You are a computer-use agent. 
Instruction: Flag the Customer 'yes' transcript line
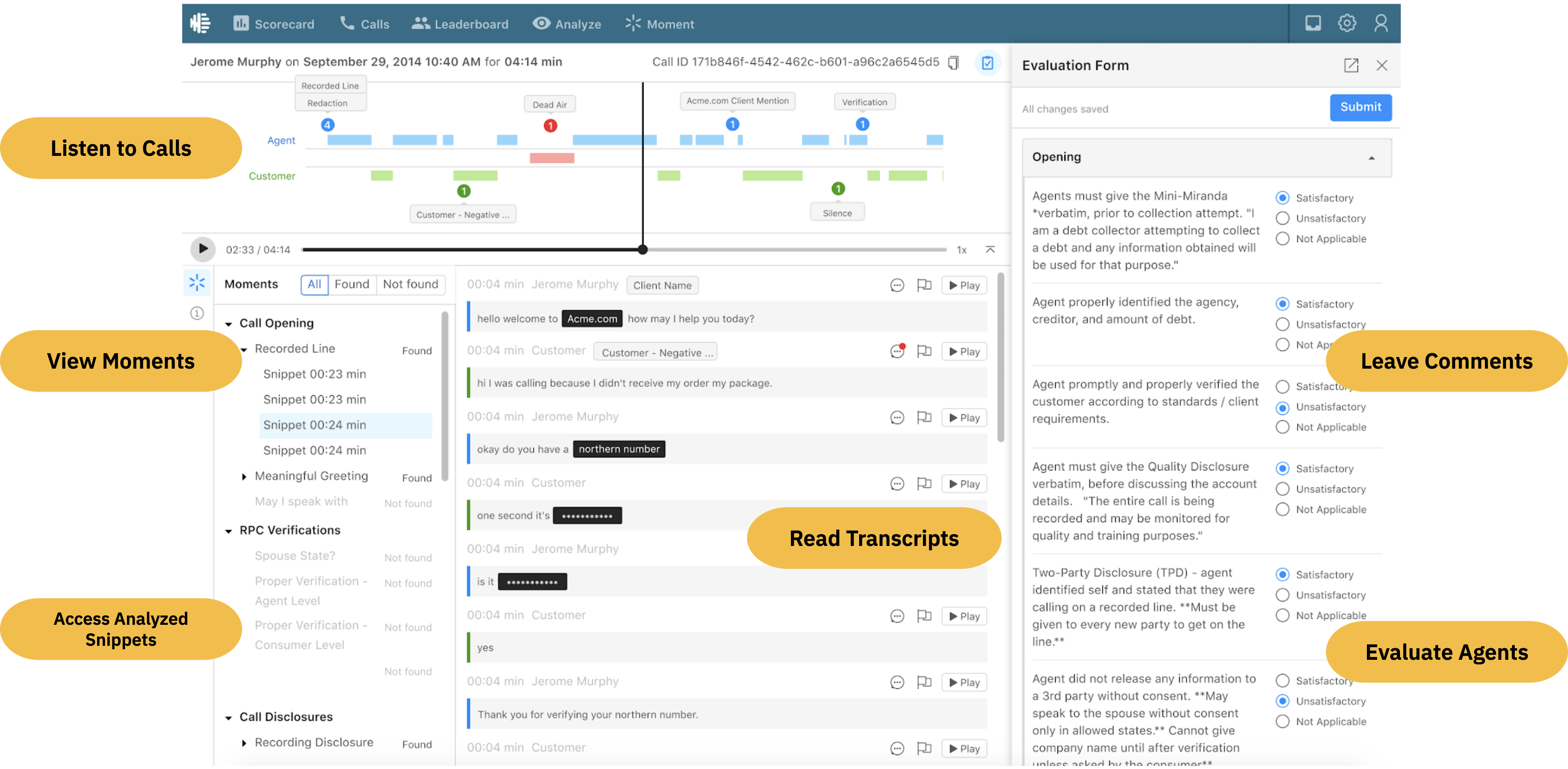pos(924,616)
